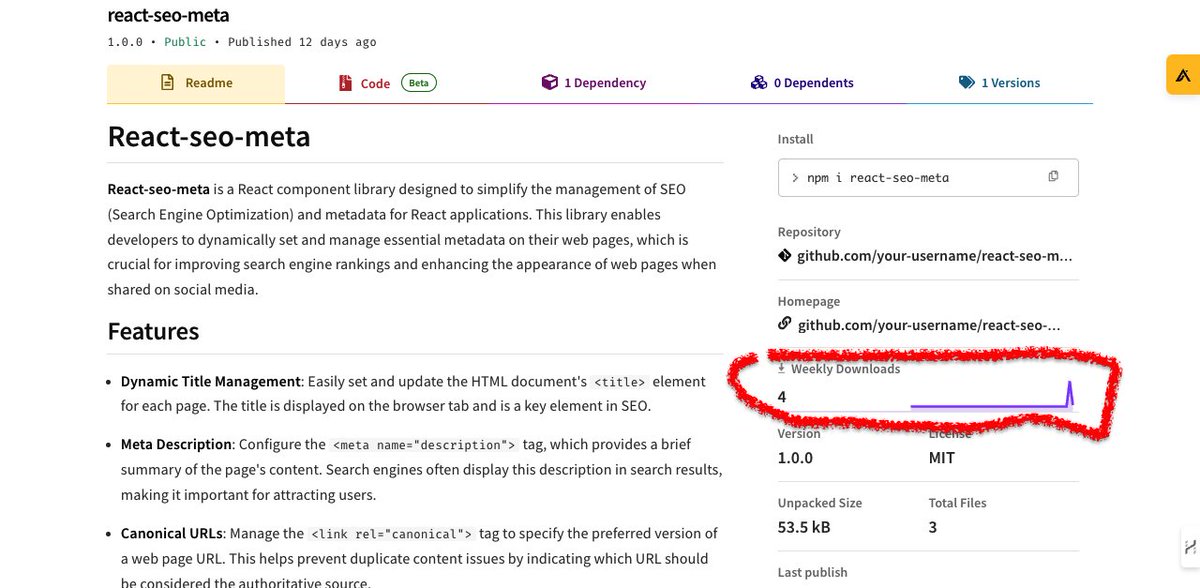Click the Version 1.0.0 value
1200x588 pixels.
tap(795, 458)
